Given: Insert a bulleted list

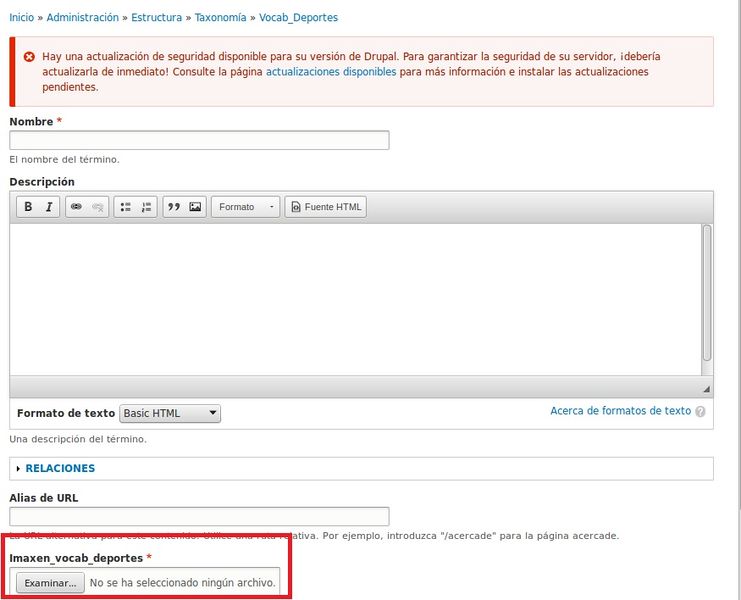Looking at the screenshot, I should point(125,207).
